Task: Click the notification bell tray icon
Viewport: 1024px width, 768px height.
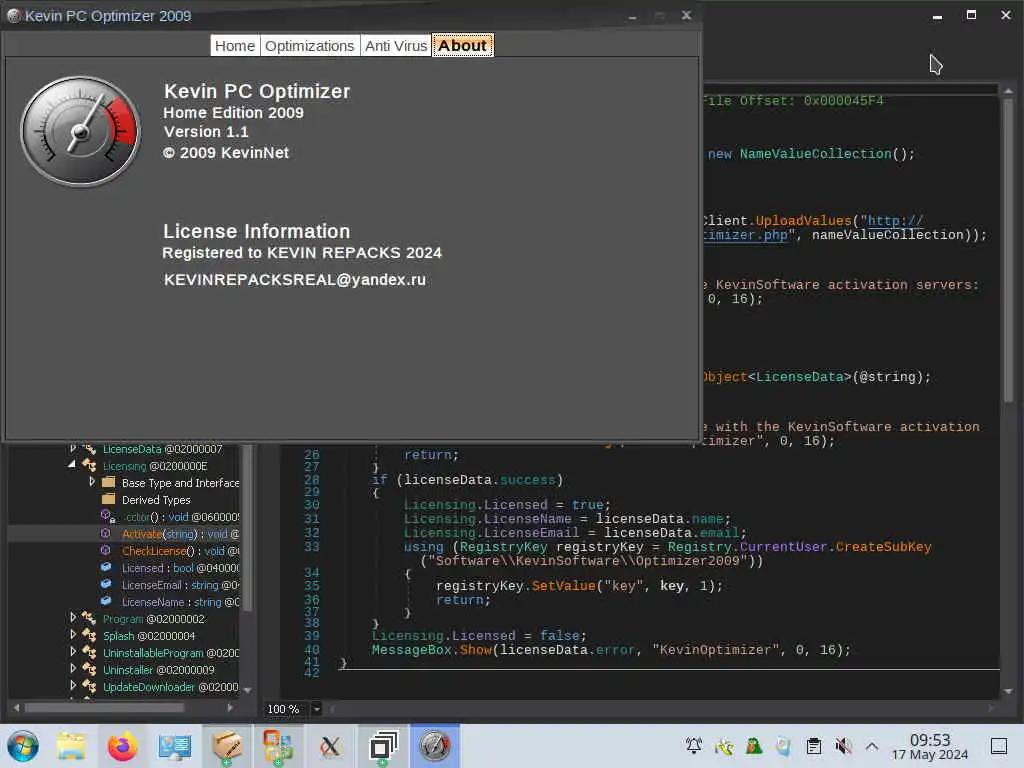Action: (x=694, y=746)
